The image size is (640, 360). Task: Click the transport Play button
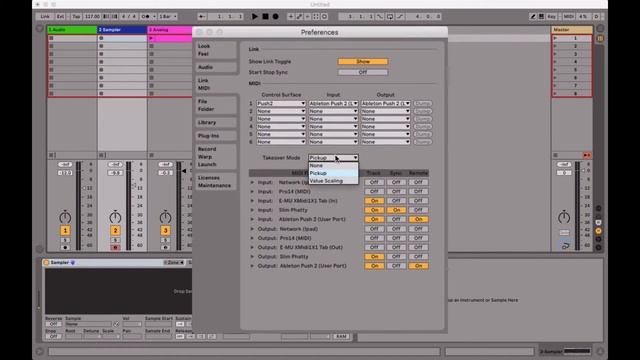pyautogui.click(x=255, y=16)
